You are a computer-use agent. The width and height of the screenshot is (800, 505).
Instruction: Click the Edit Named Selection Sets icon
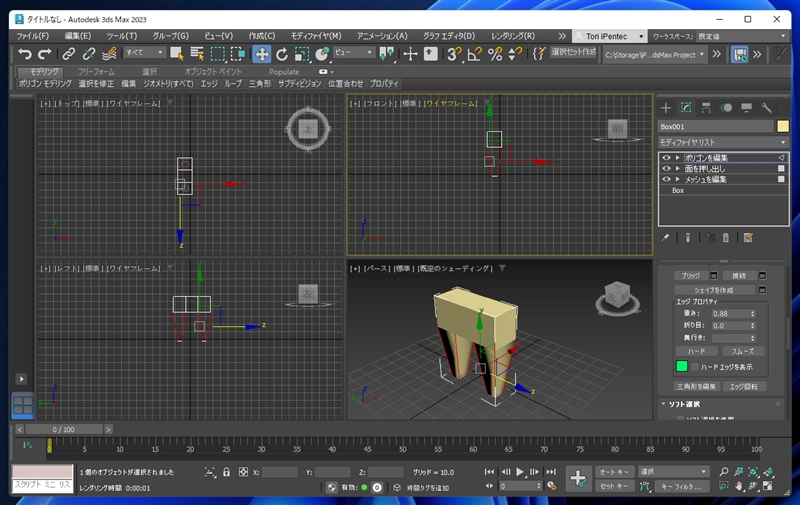[539, 54]
